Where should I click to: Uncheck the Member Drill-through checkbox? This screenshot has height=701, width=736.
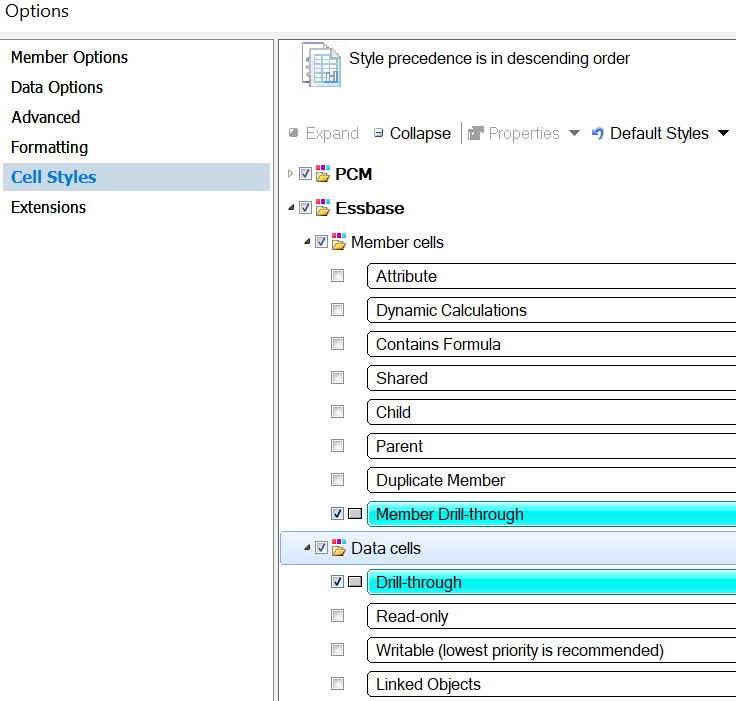[337, 514]
